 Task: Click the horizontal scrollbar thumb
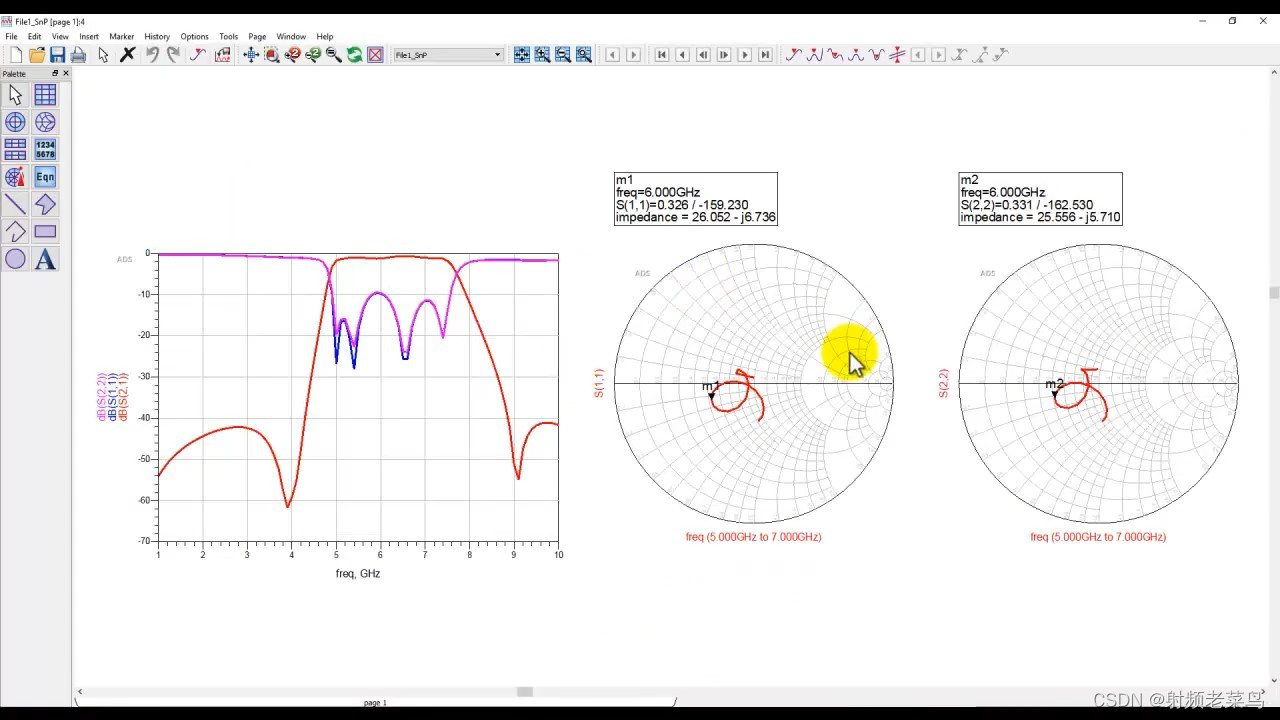(x=525, y=692)
